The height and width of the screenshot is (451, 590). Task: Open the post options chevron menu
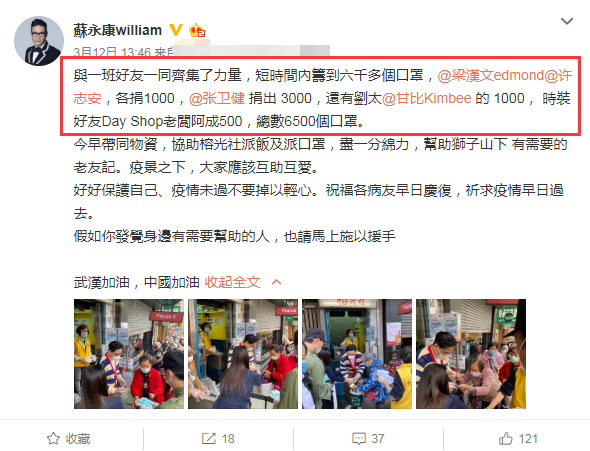pos(567,21)
